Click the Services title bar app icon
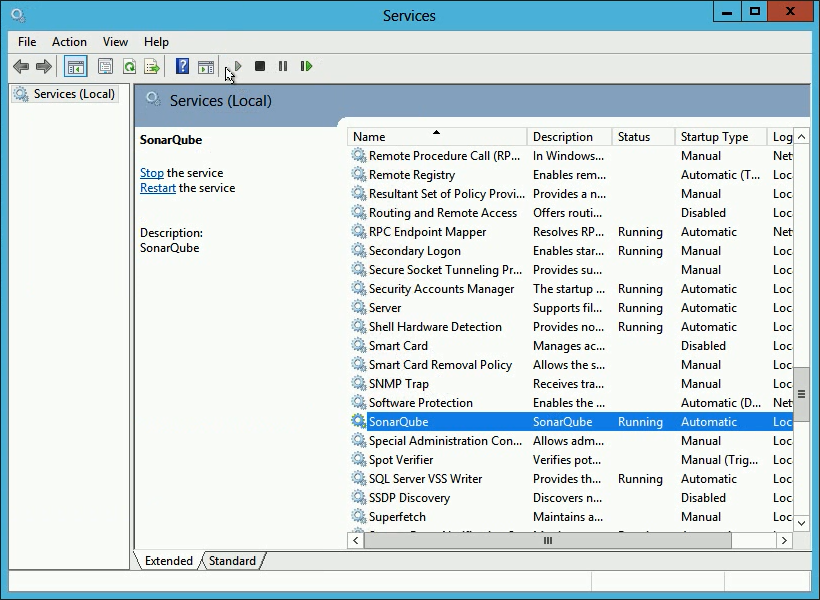 pos(18,15)
